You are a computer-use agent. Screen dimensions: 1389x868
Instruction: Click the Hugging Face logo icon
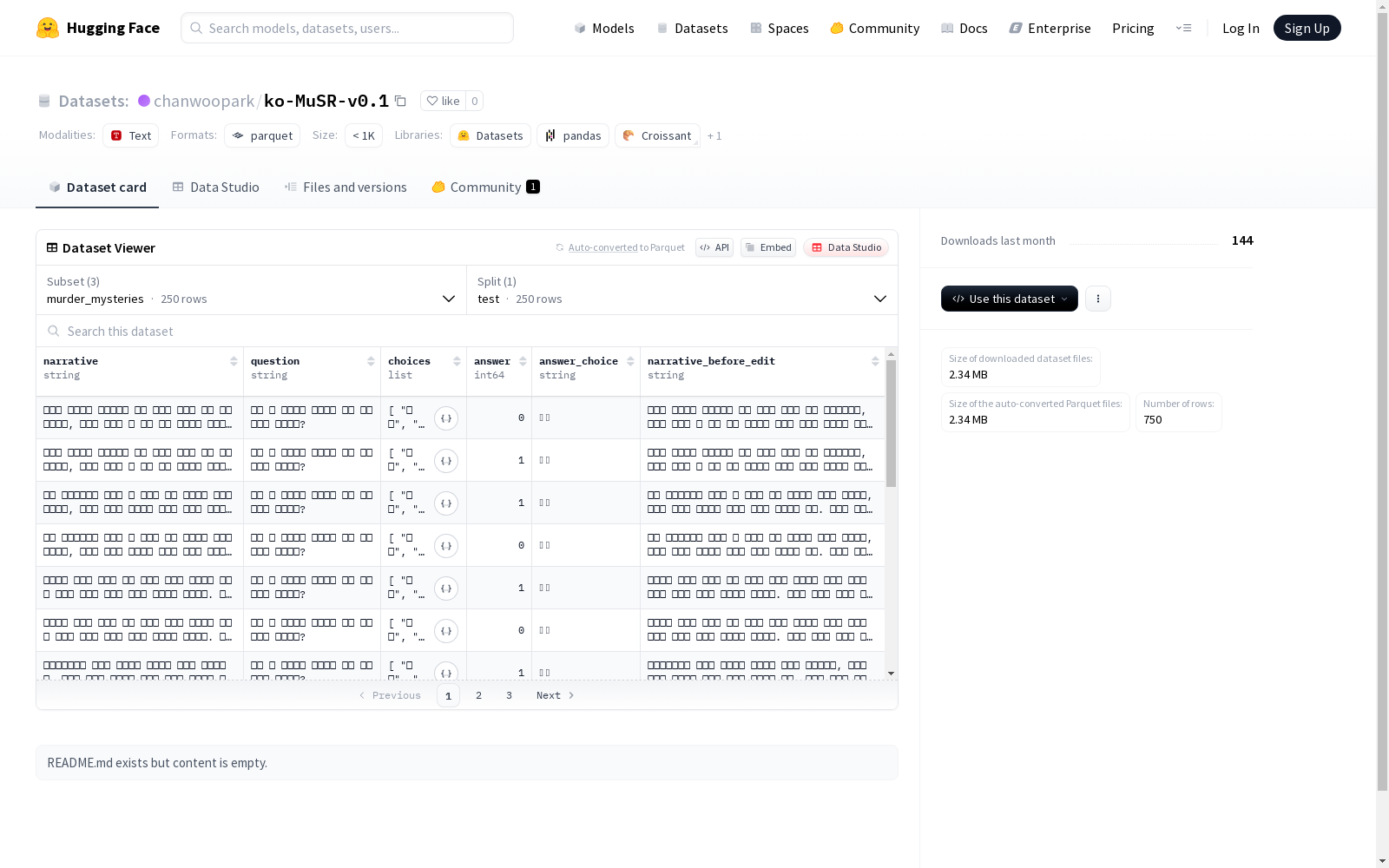point(48,28)
